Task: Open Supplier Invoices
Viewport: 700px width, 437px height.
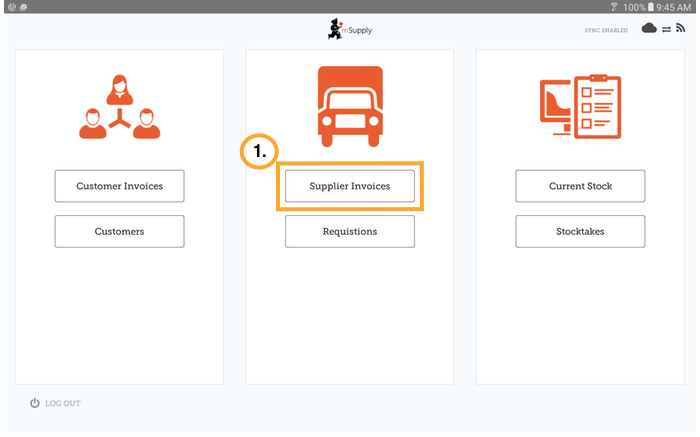Action: pos(349,186)
